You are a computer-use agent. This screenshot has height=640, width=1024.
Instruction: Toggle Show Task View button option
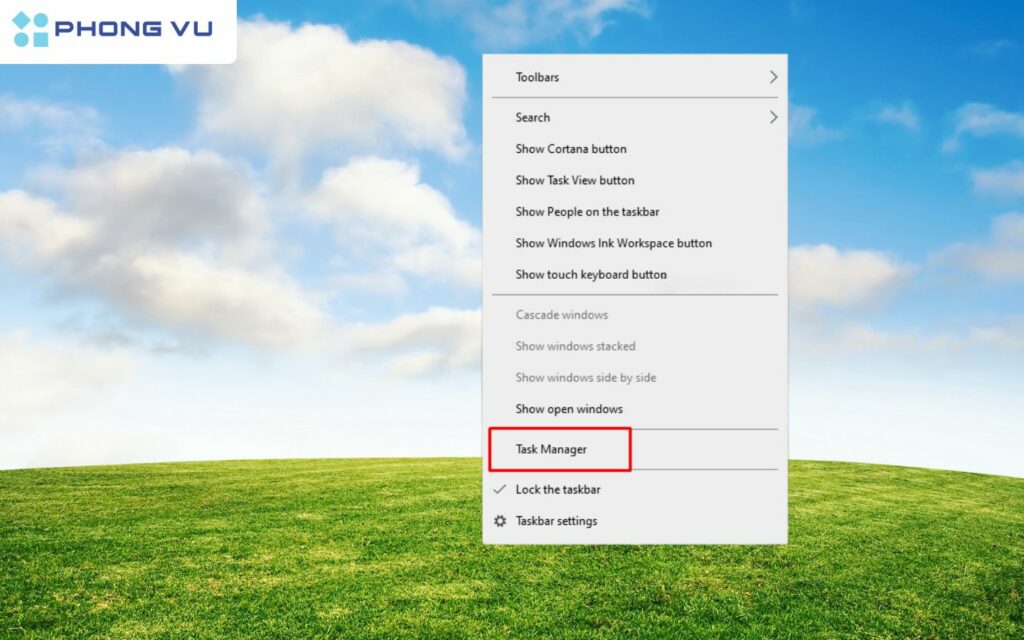pos(575,181)
